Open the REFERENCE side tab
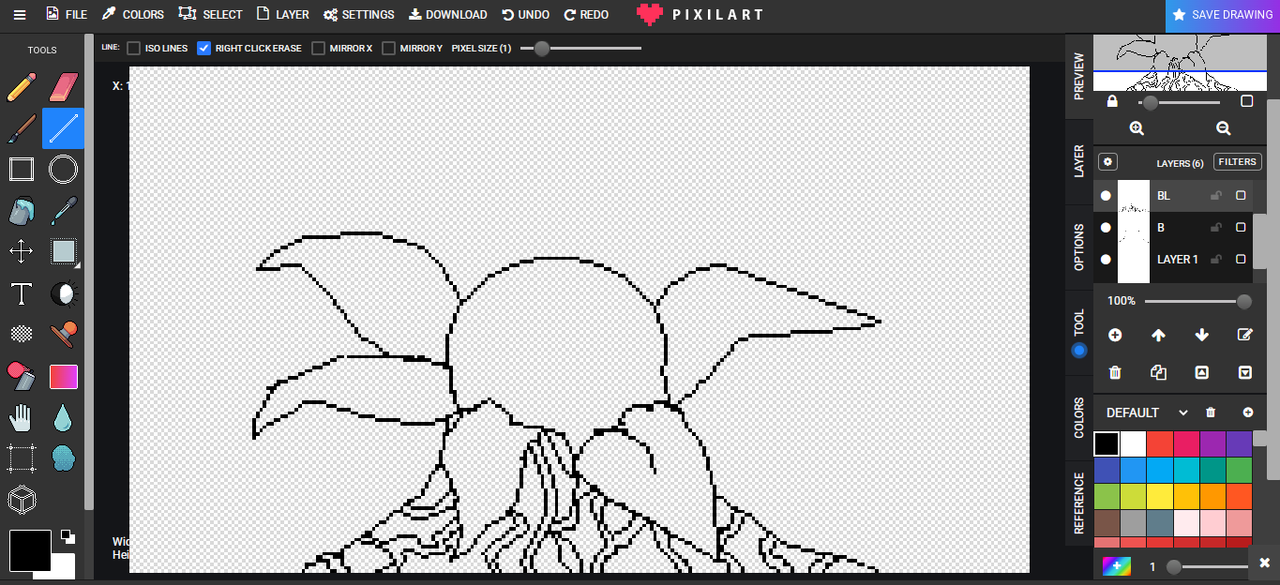 (x=1079, y=504)
